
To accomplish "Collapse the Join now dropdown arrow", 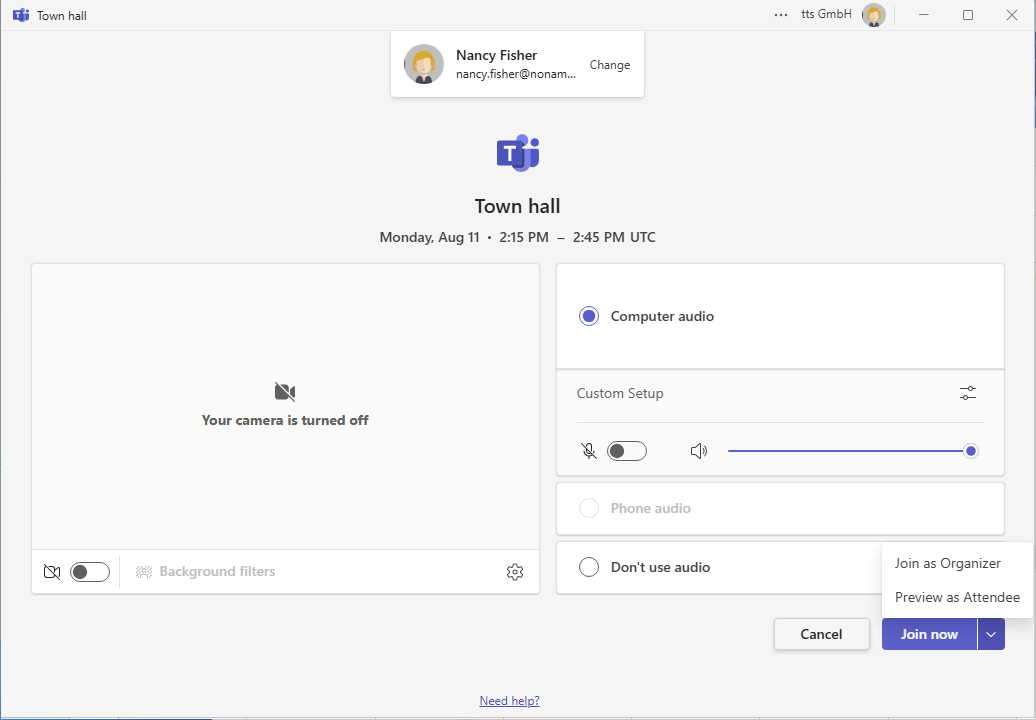I will [x=991, y=634].
